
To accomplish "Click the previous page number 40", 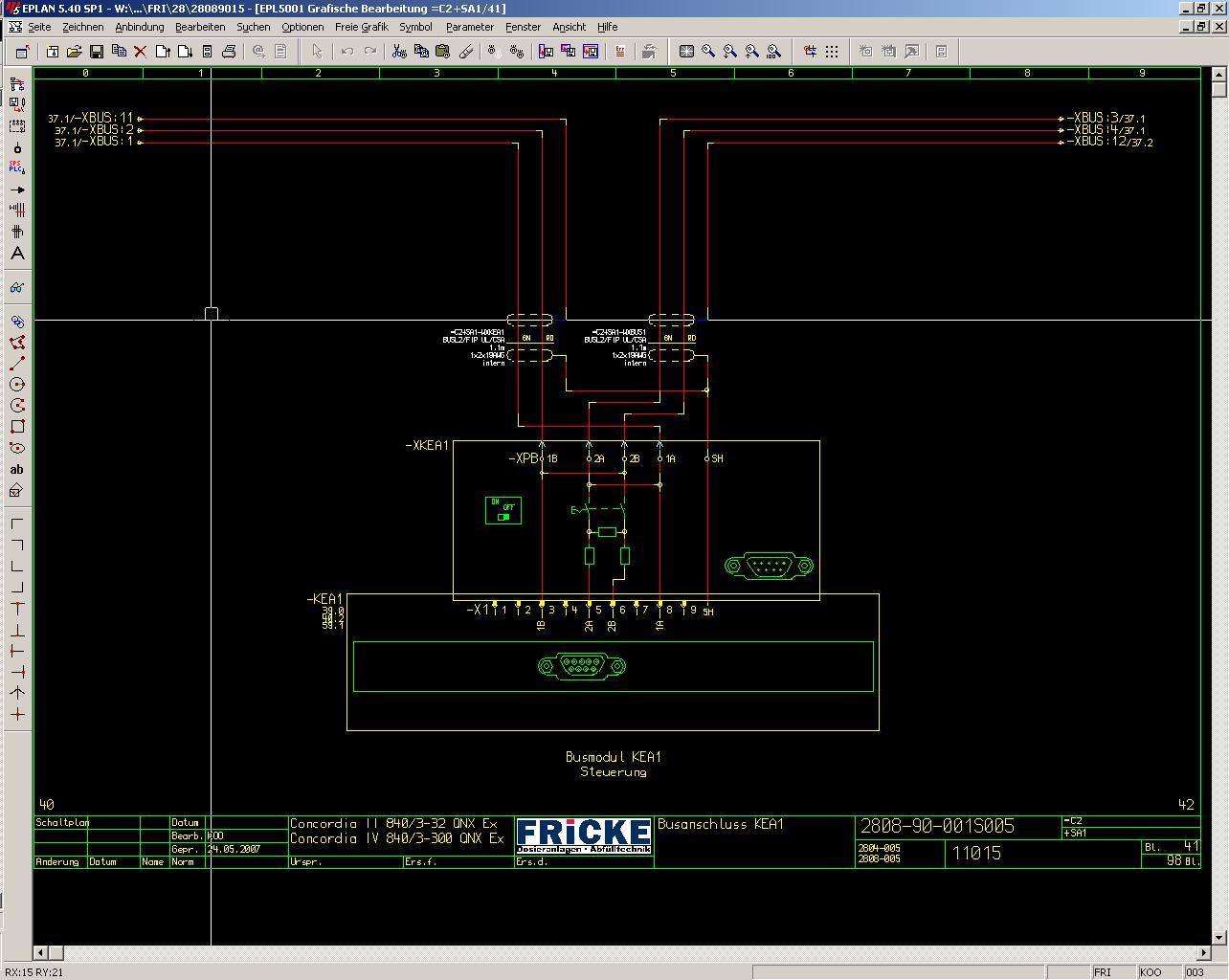I will tap(46, 805).
